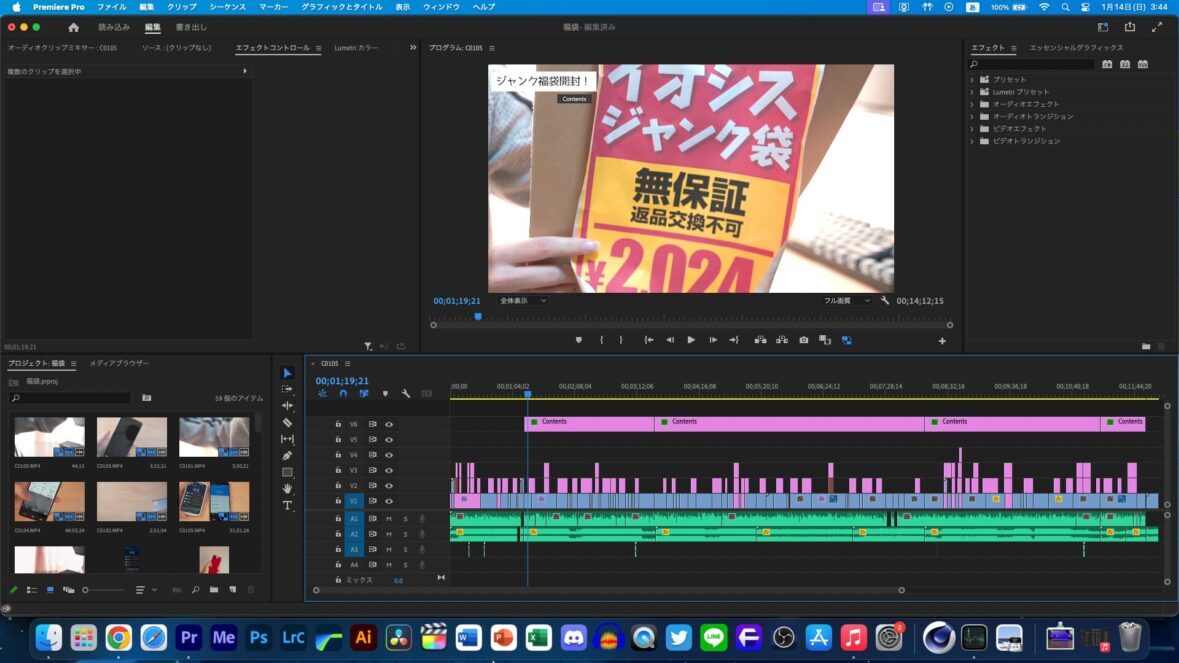Toggle lock on track V5
Image resolution: width=1179 pixels, height=663 pixels.
(338, 440)
